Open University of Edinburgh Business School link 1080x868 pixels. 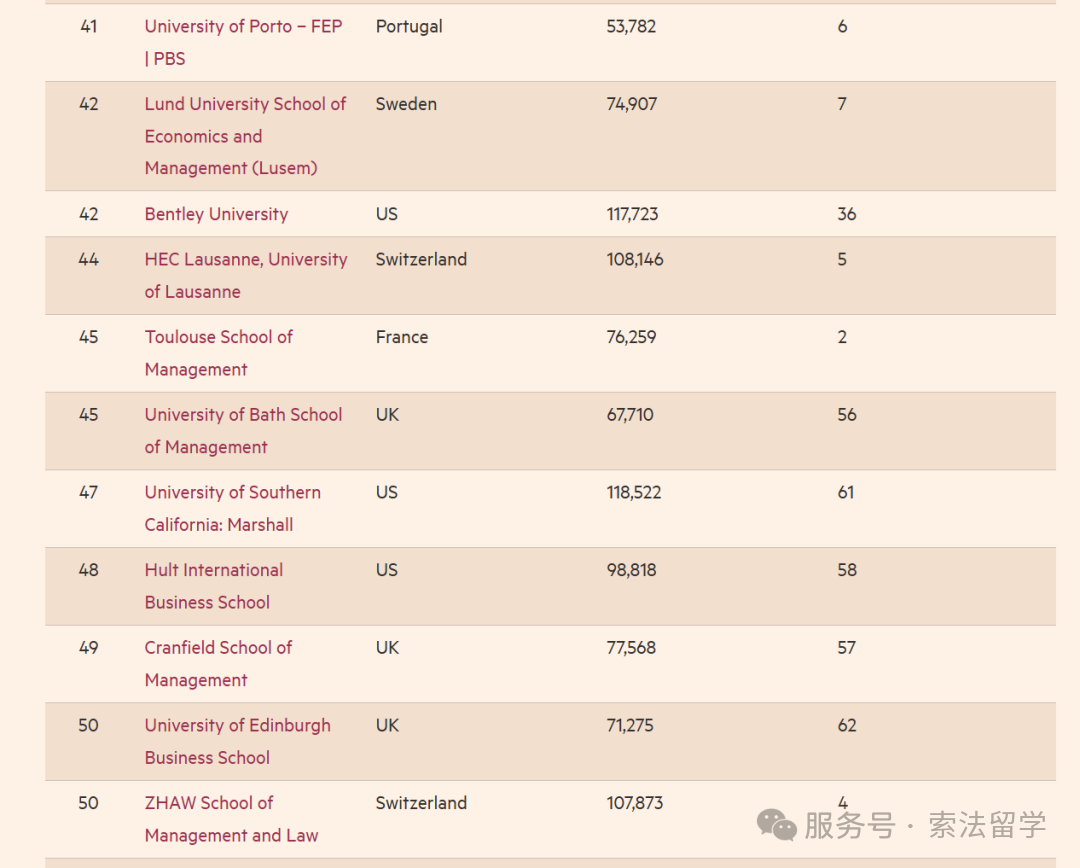238,742
